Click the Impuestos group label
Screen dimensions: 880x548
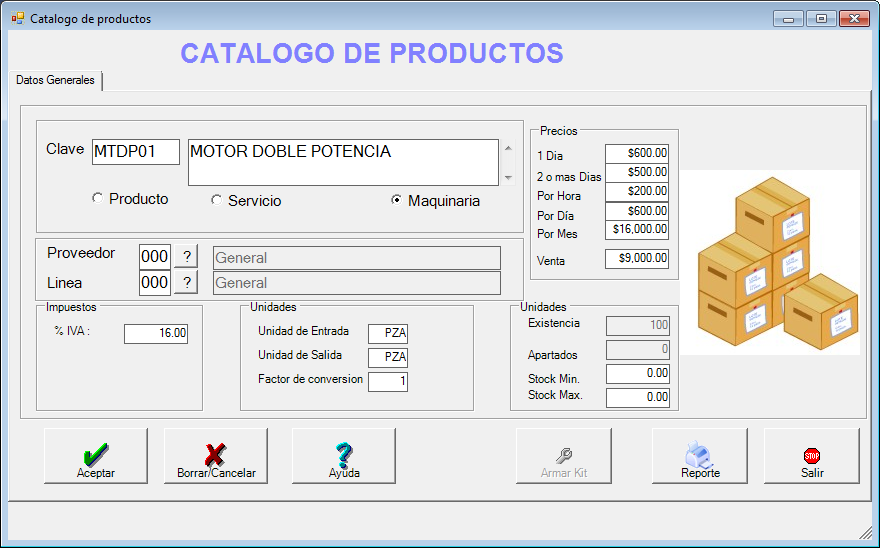pos(71,307)
